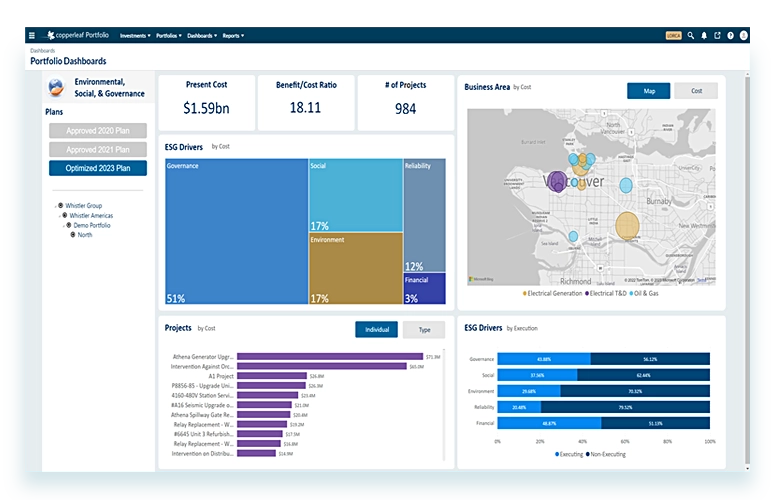Switch Business Area view to Cost
The image size is (775, 500).
pos(696,91)
